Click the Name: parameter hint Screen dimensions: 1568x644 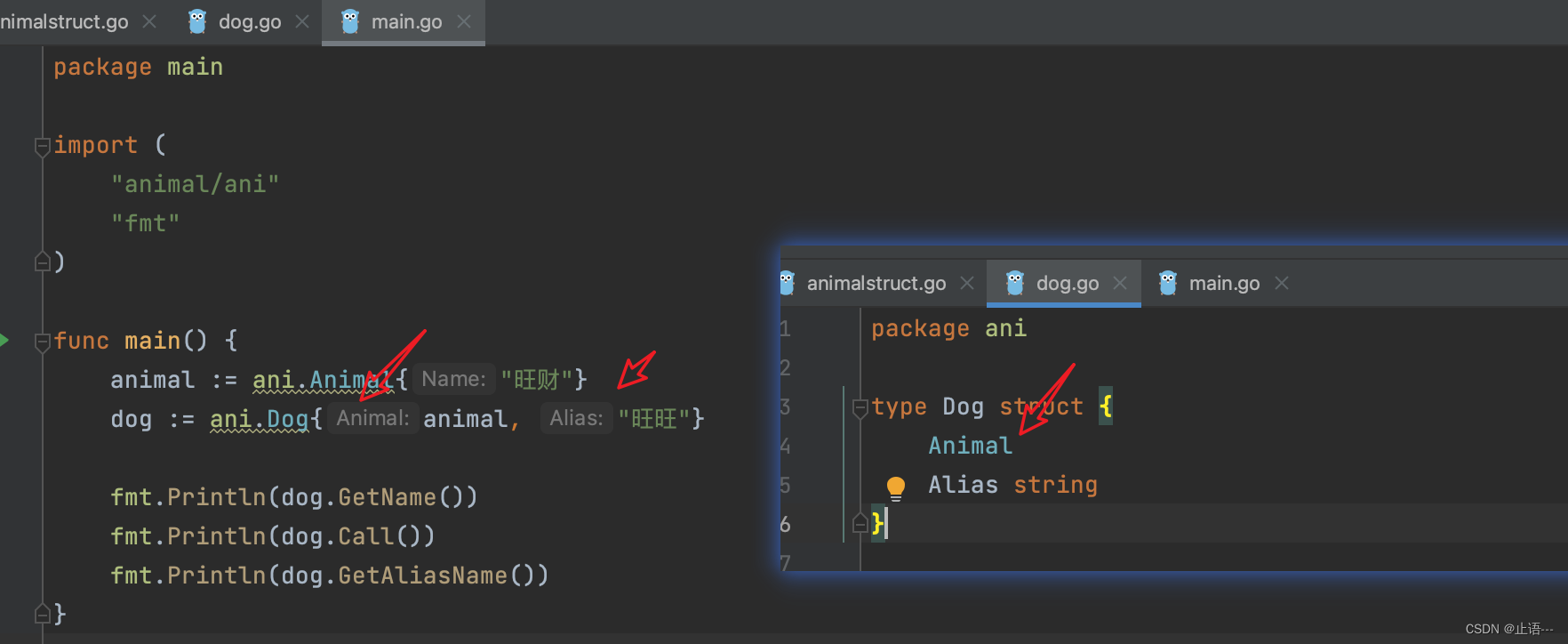[x=453, y=379]
